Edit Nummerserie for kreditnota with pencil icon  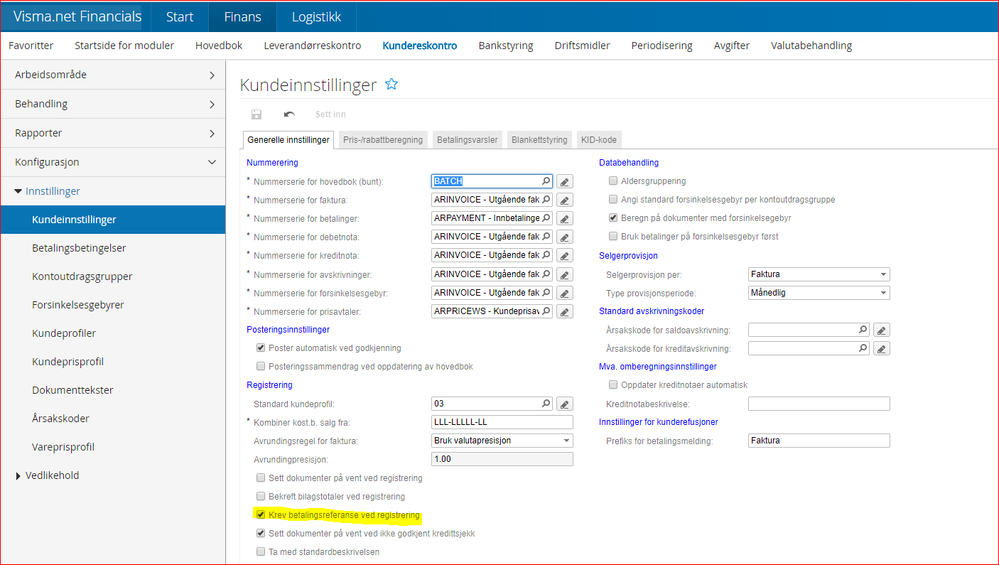click(564, 255)
